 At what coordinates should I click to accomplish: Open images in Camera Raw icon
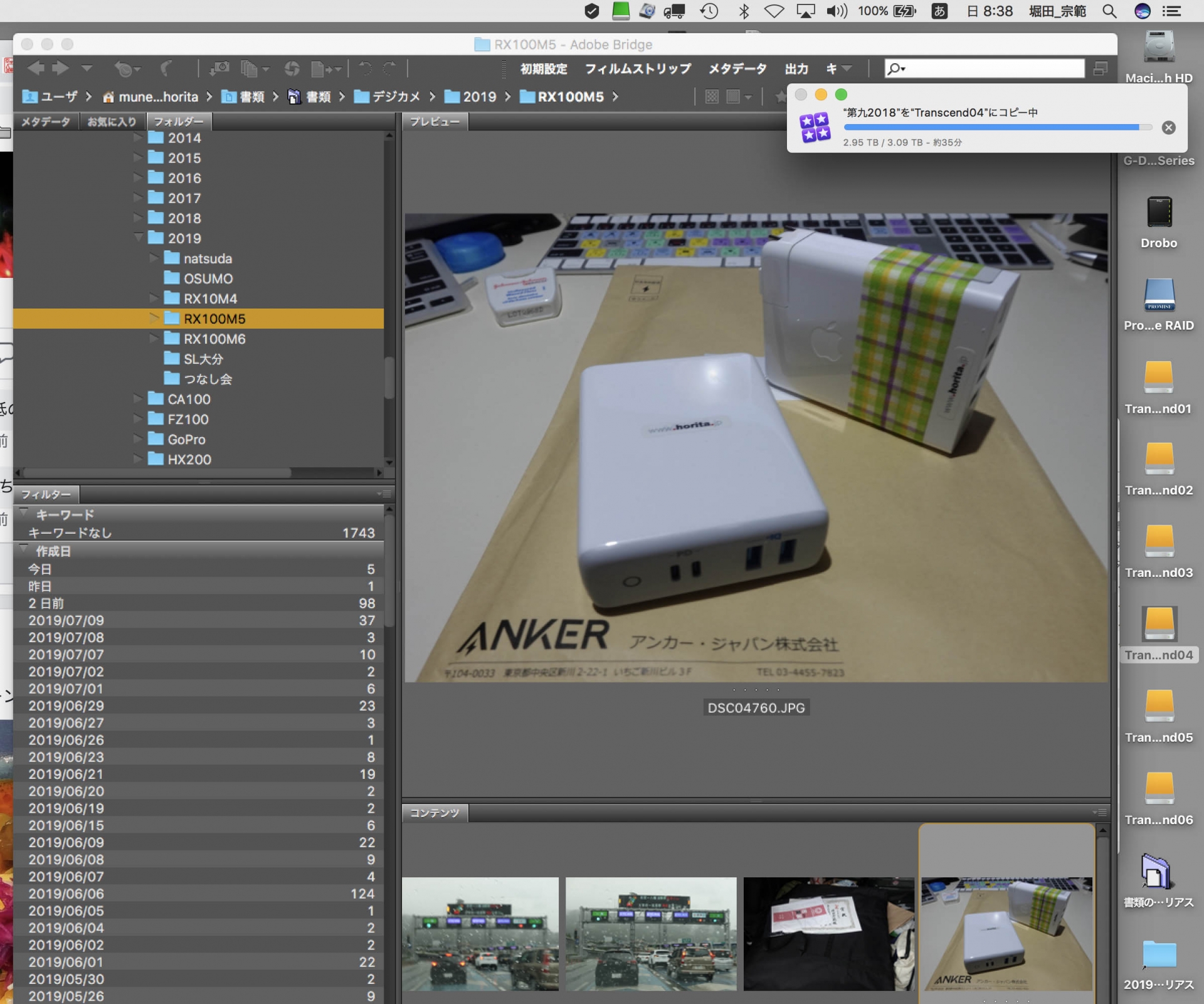(292, 68)
